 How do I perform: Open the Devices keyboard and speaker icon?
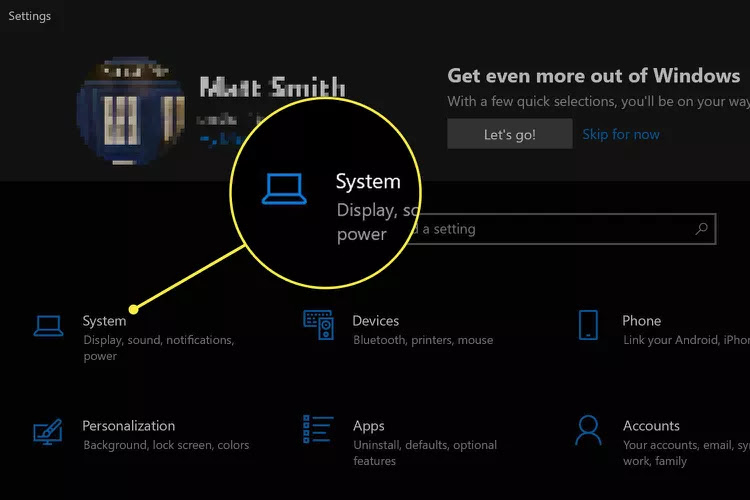[x=319, y=324]
